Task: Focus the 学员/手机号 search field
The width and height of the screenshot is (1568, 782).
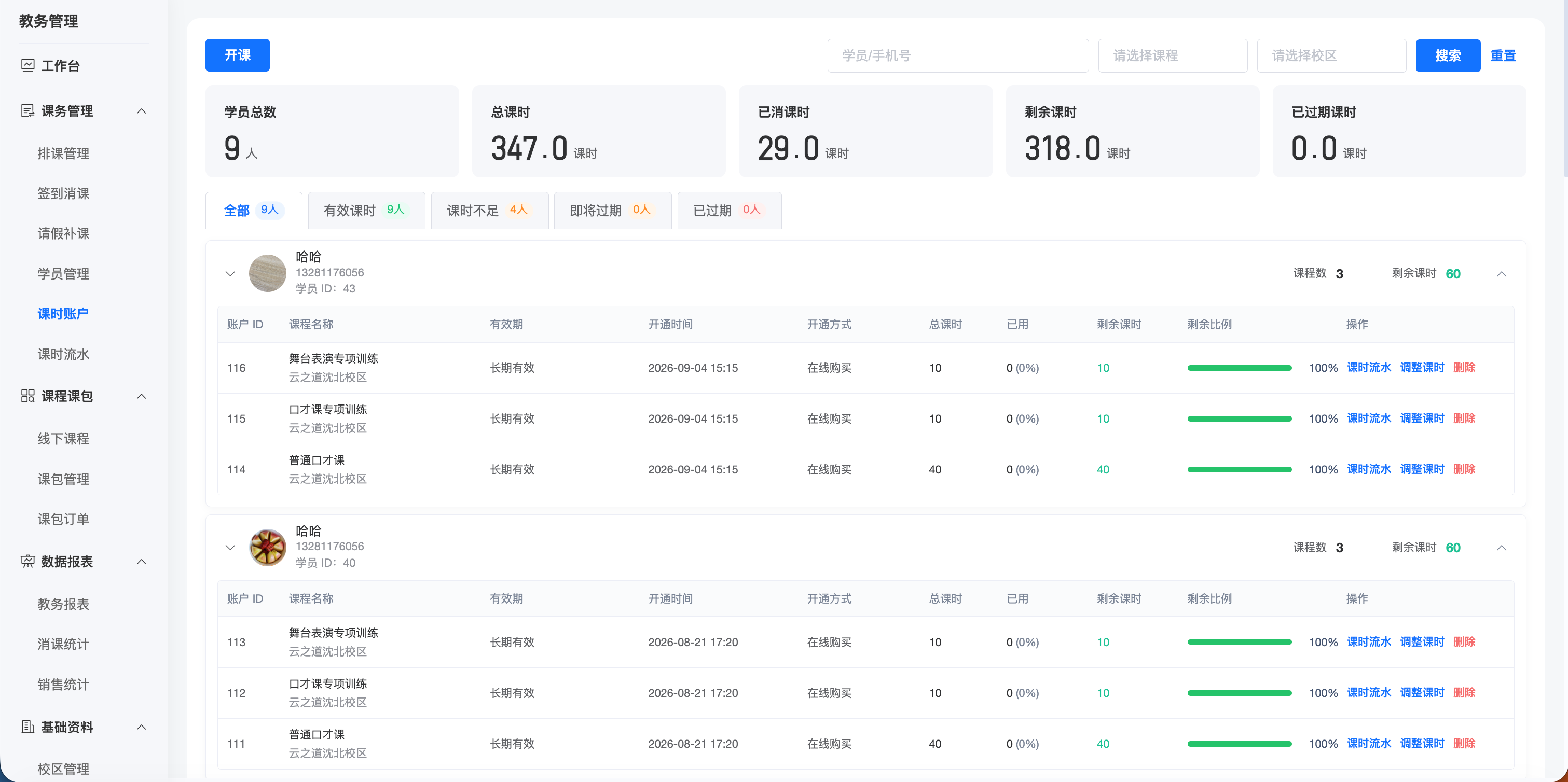Action: [957, 55]
